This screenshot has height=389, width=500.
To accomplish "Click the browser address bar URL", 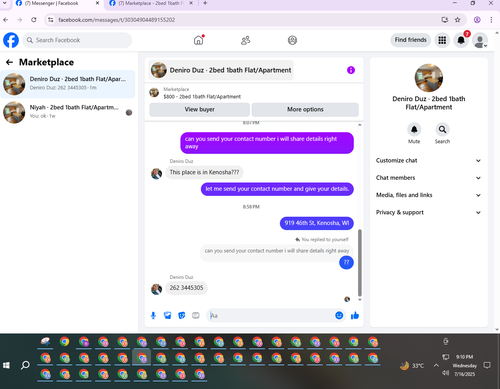I will [x=116, y=20].
